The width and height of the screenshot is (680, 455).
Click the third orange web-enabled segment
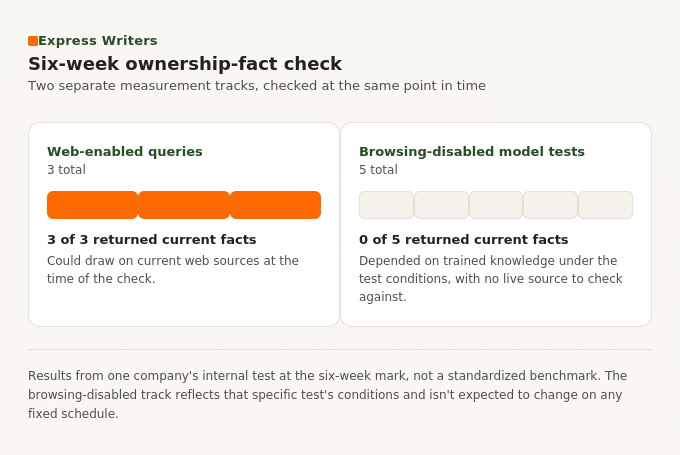(x=275, y=205)
